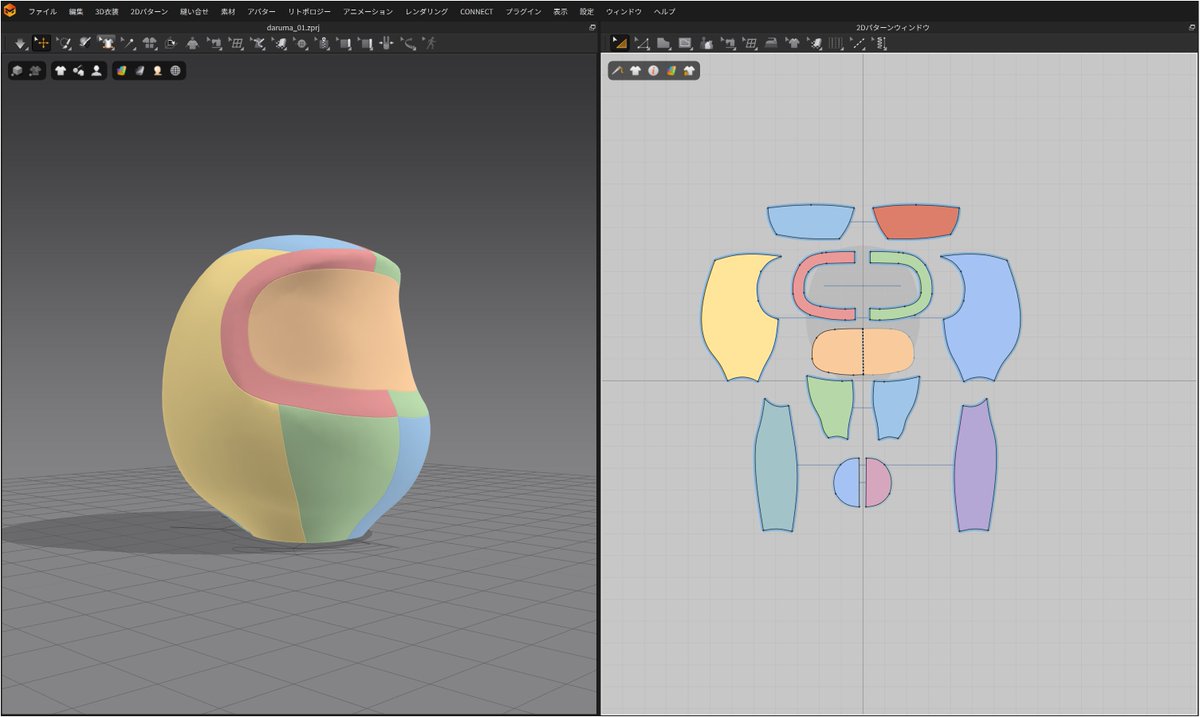
Task: Select the red top pattern piece
Action: pos(916,221)
